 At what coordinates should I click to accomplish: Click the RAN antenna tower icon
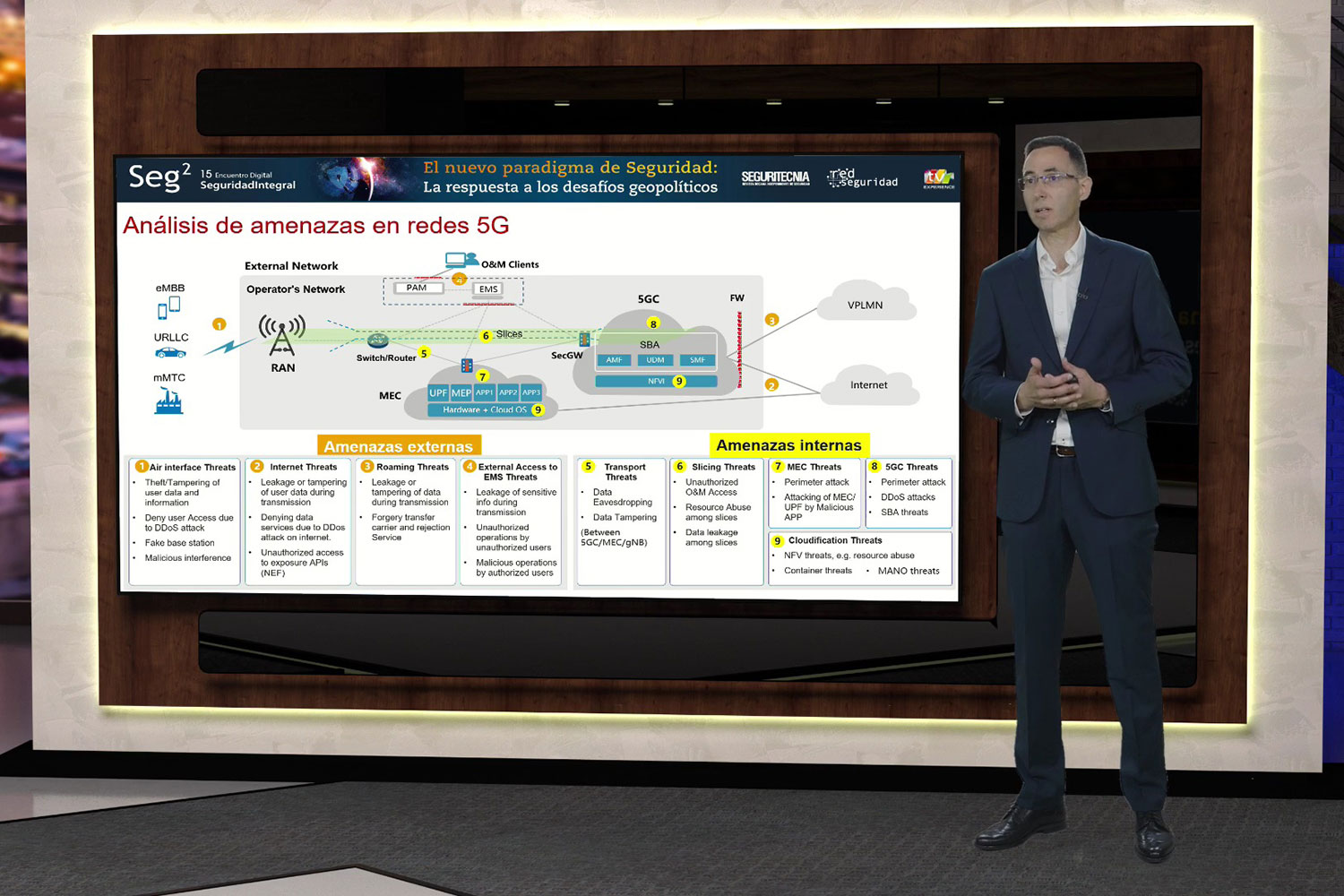click(x=282, y=337)
